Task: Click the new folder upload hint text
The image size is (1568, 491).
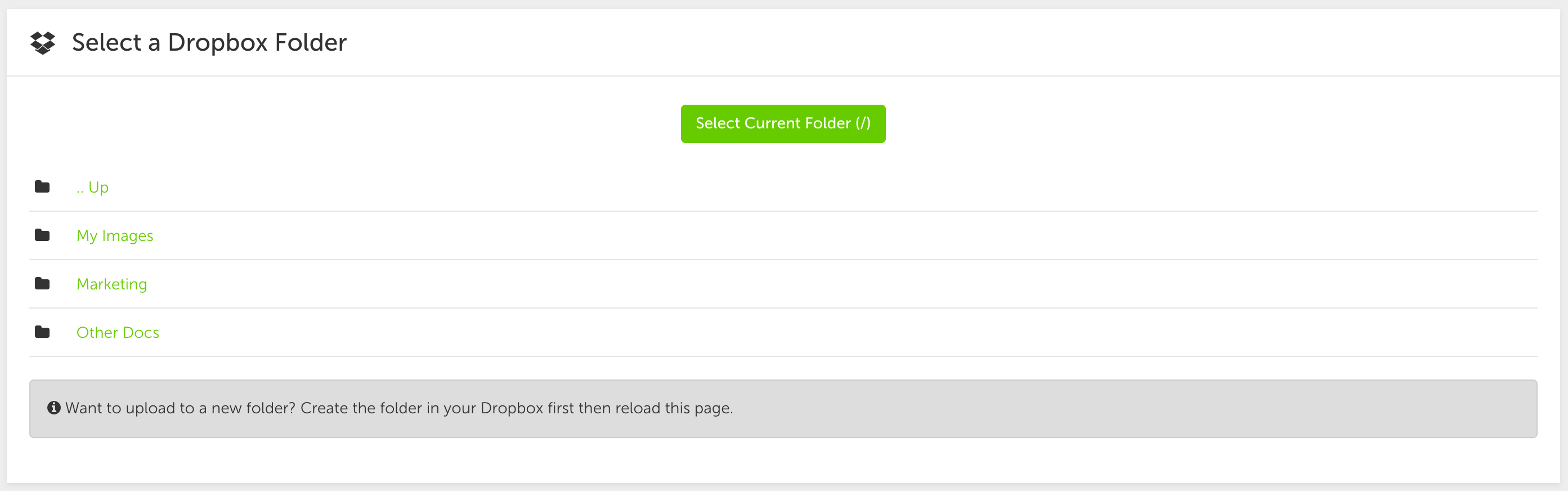Action: 399,408
